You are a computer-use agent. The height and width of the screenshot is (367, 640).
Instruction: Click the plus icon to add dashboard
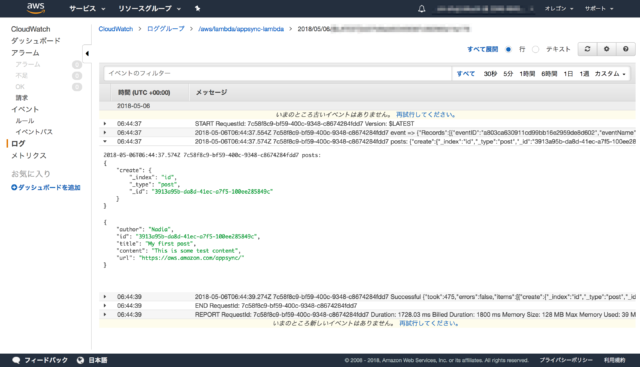tap(14, 187)
